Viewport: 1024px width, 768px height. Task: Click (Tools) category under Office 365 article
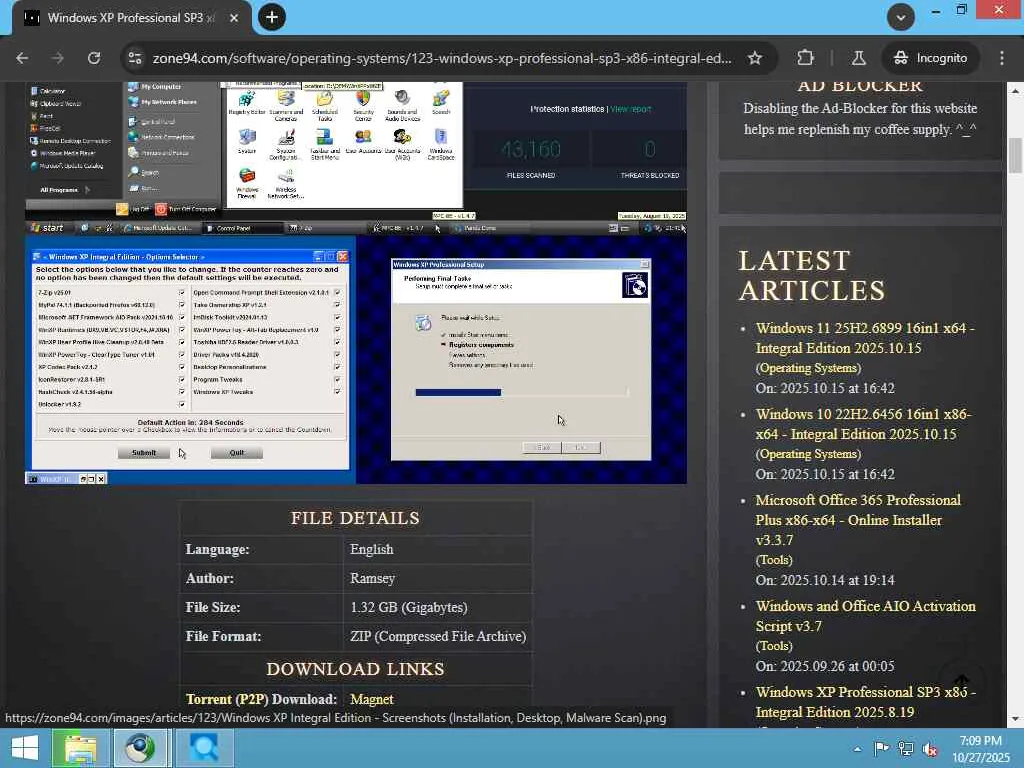(x=774, y=560)
